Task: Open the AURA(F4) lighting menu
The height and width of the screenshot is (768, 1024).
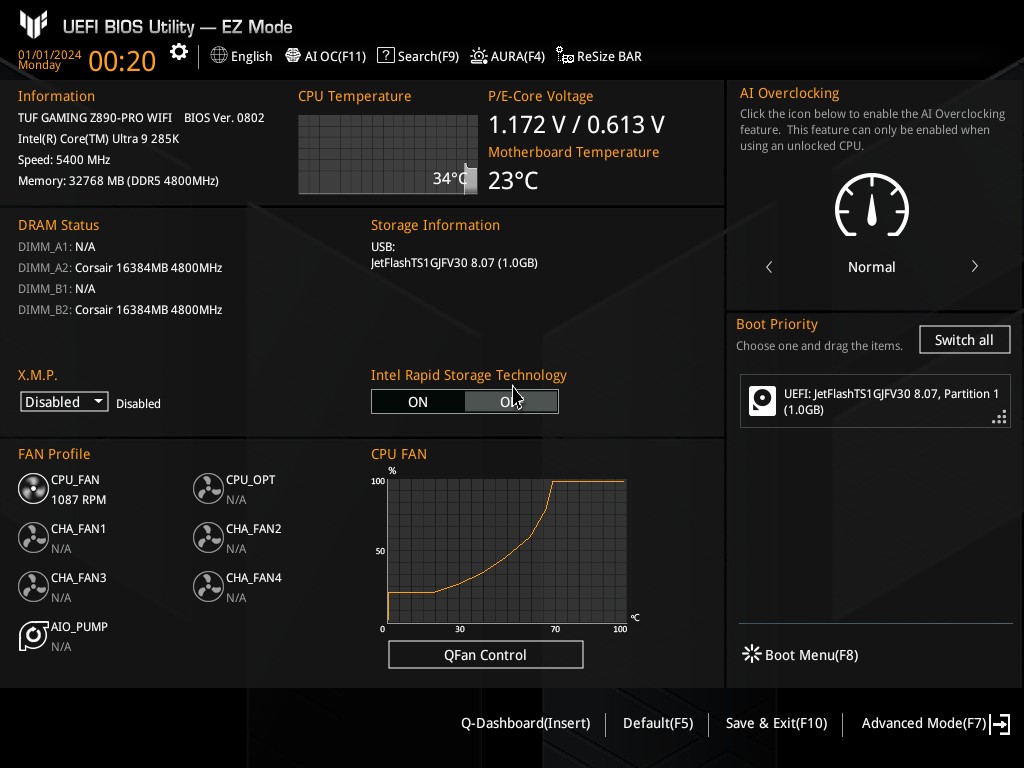Action: pyautogui.click(x=507, y=56)
